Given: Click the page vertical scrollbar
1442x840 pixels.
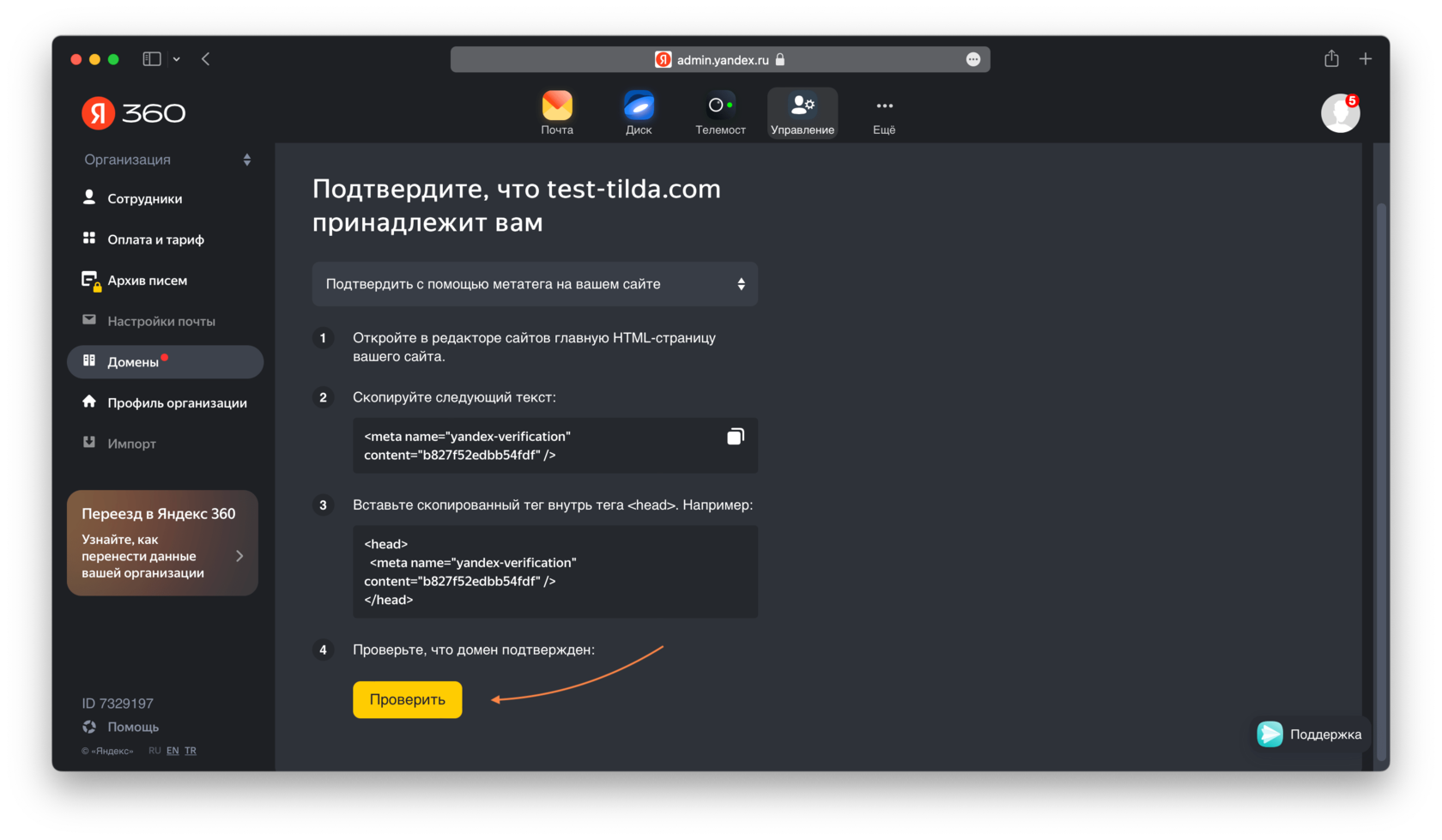Looking at the screenshot, I should point(1381,480).
